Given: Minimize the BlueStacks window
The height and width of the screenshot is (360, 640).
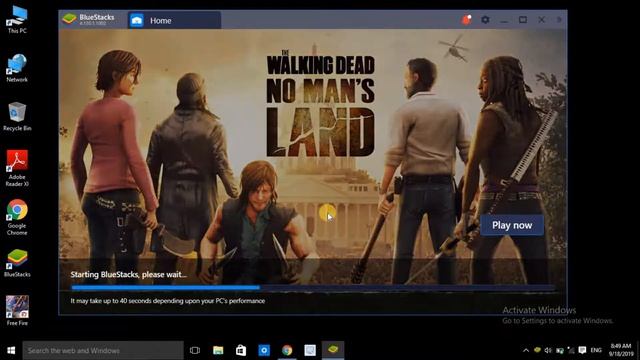Looking at the screenshot, I should point(504,20).
